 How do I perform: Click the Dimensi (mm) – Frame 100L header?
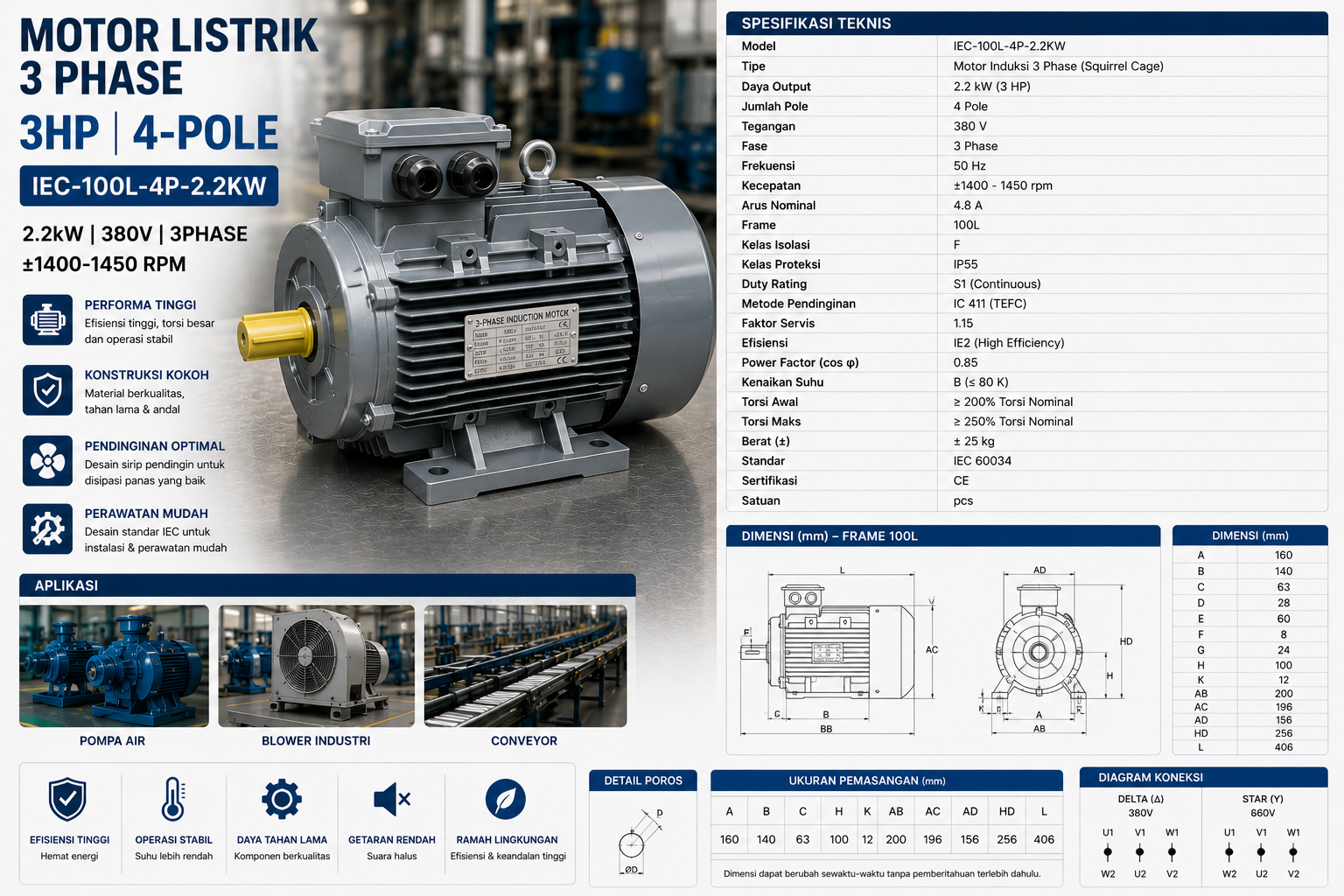943,535
